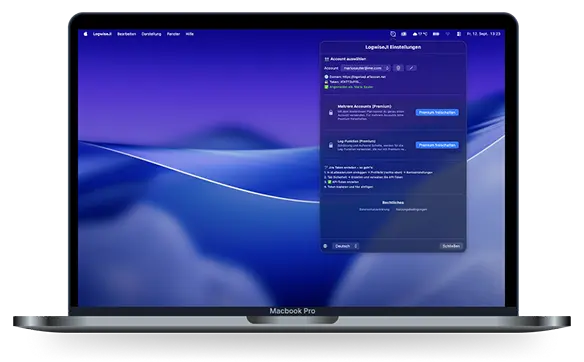Click the delete account trash button
584x362 pixels.
[398, 68]
